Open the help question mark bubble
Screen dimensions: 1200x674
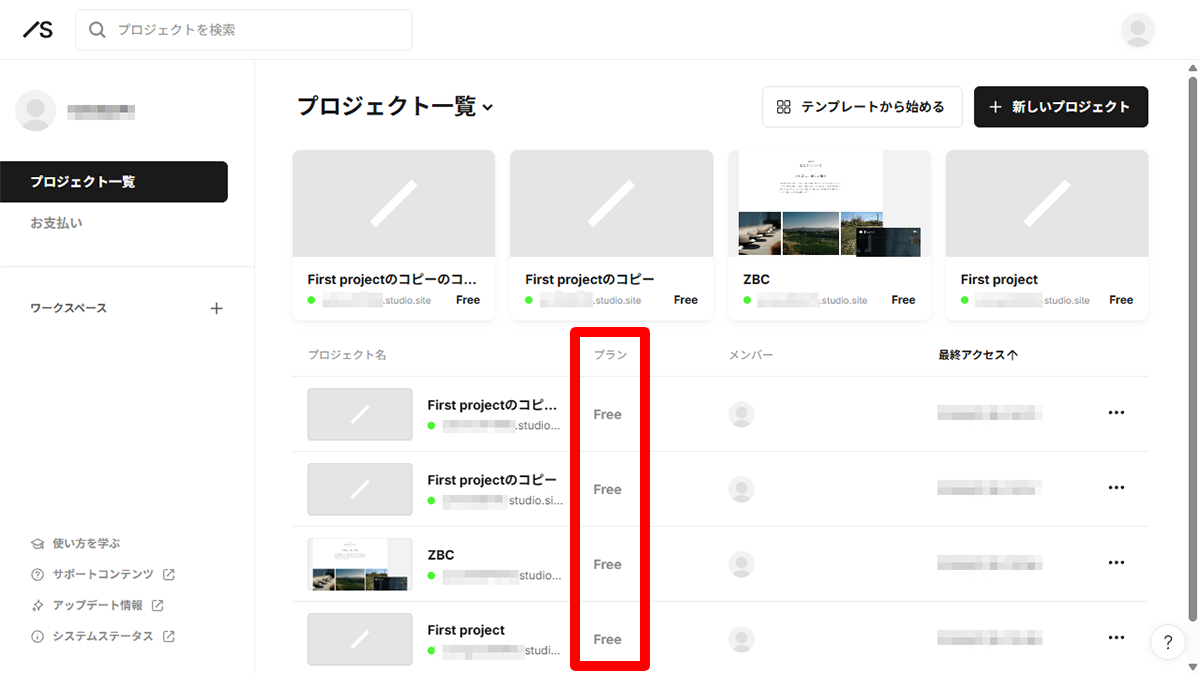[1166, 643]
